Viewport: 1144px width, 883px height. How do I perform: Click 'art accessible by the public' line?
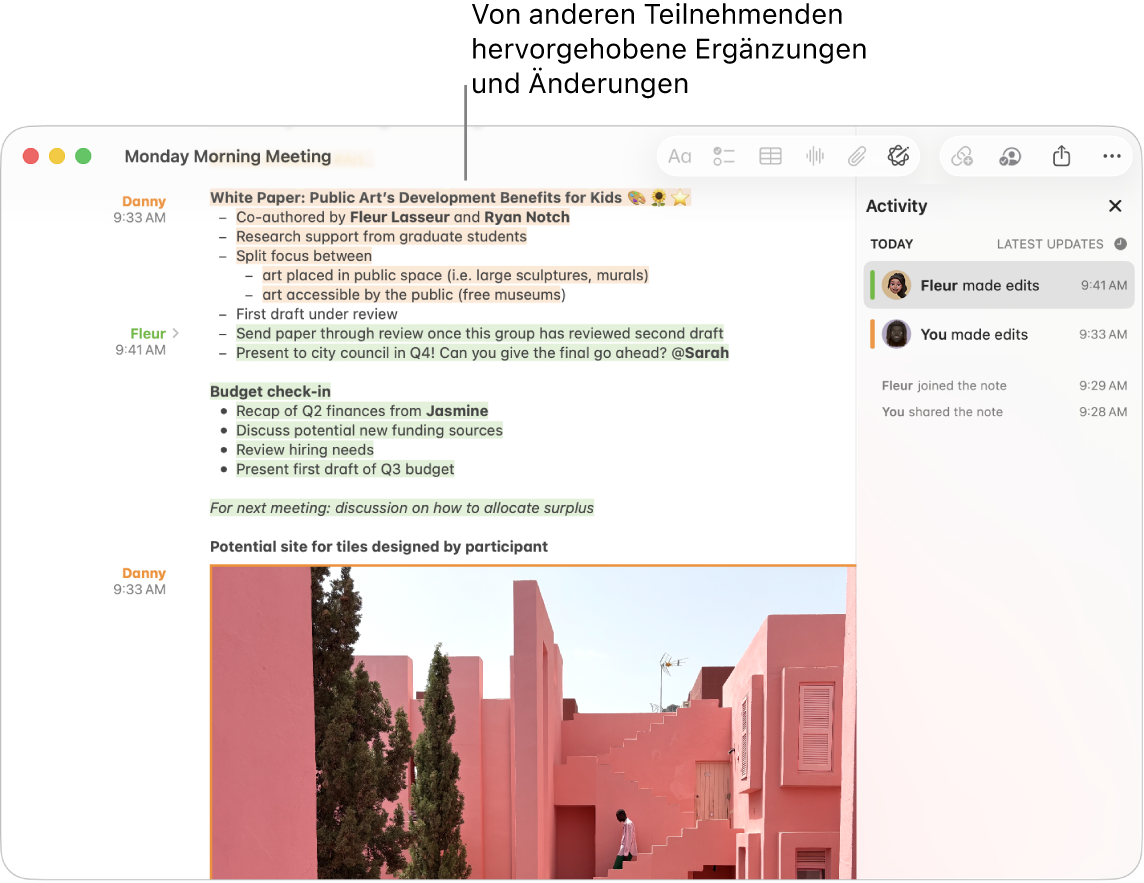pyautogui.click(x=414, y=294)
